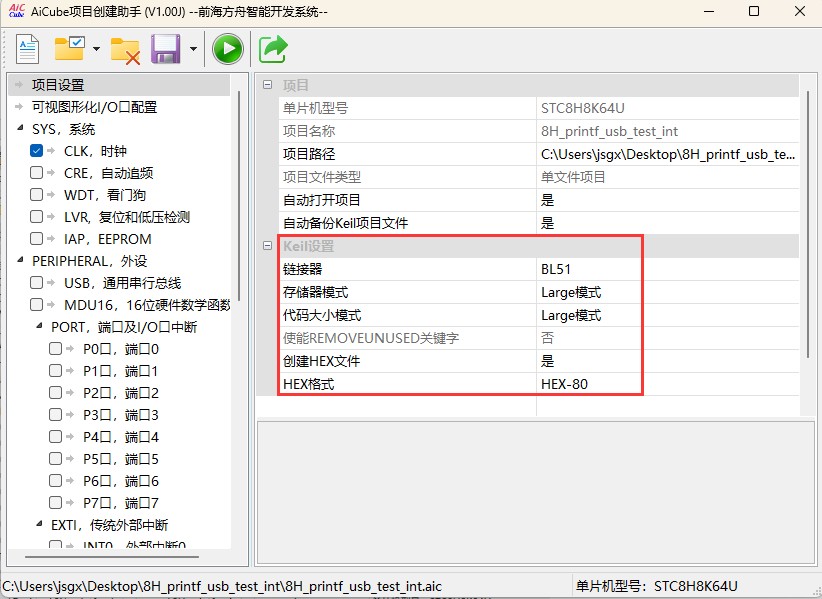Change 存储器模式 Large模式 value
Viewport: 822px width, 599px height.
[668, 292]
